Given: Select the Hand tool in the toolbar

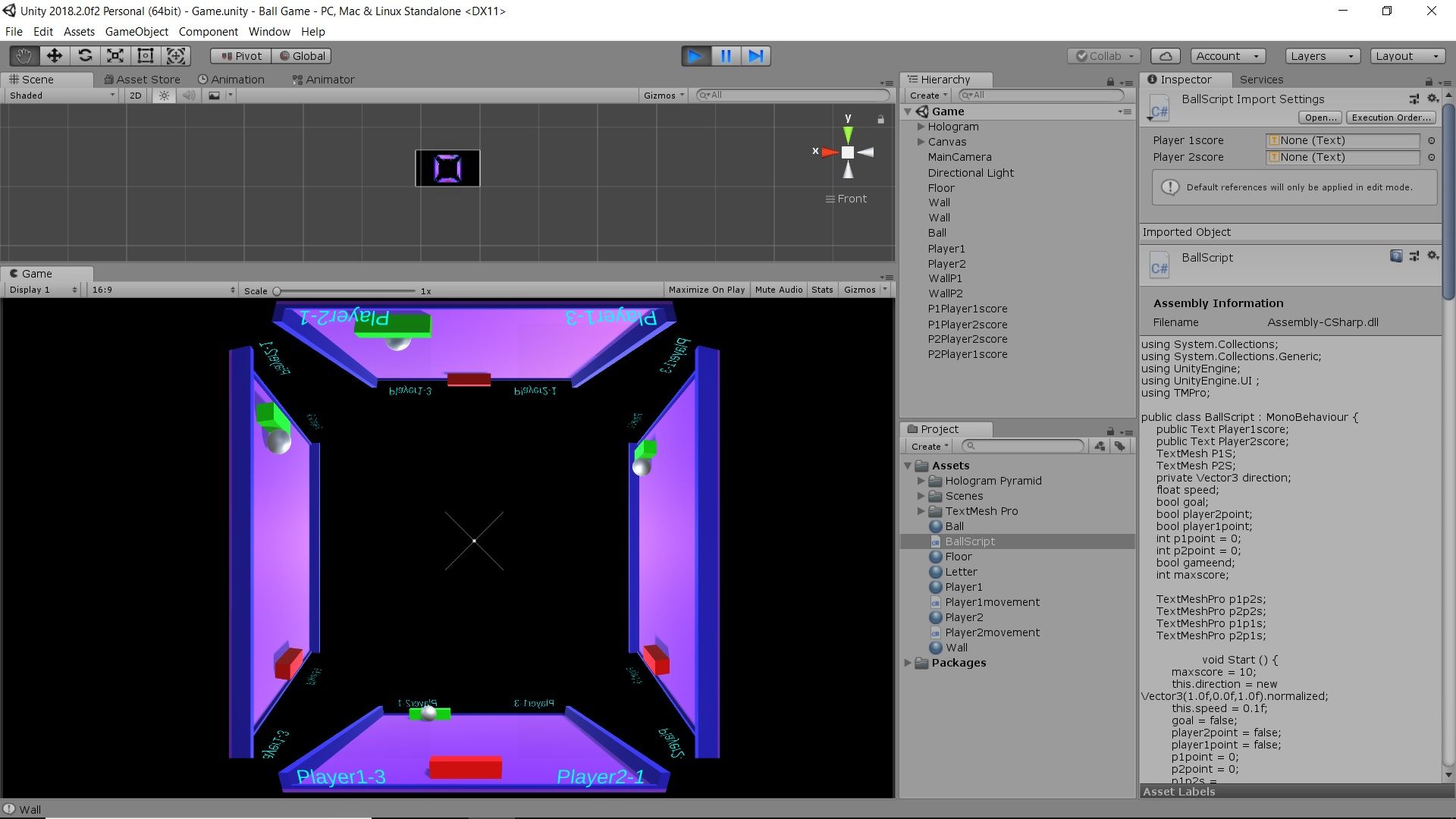Looking at the screenshot, I should pos(23,55).
